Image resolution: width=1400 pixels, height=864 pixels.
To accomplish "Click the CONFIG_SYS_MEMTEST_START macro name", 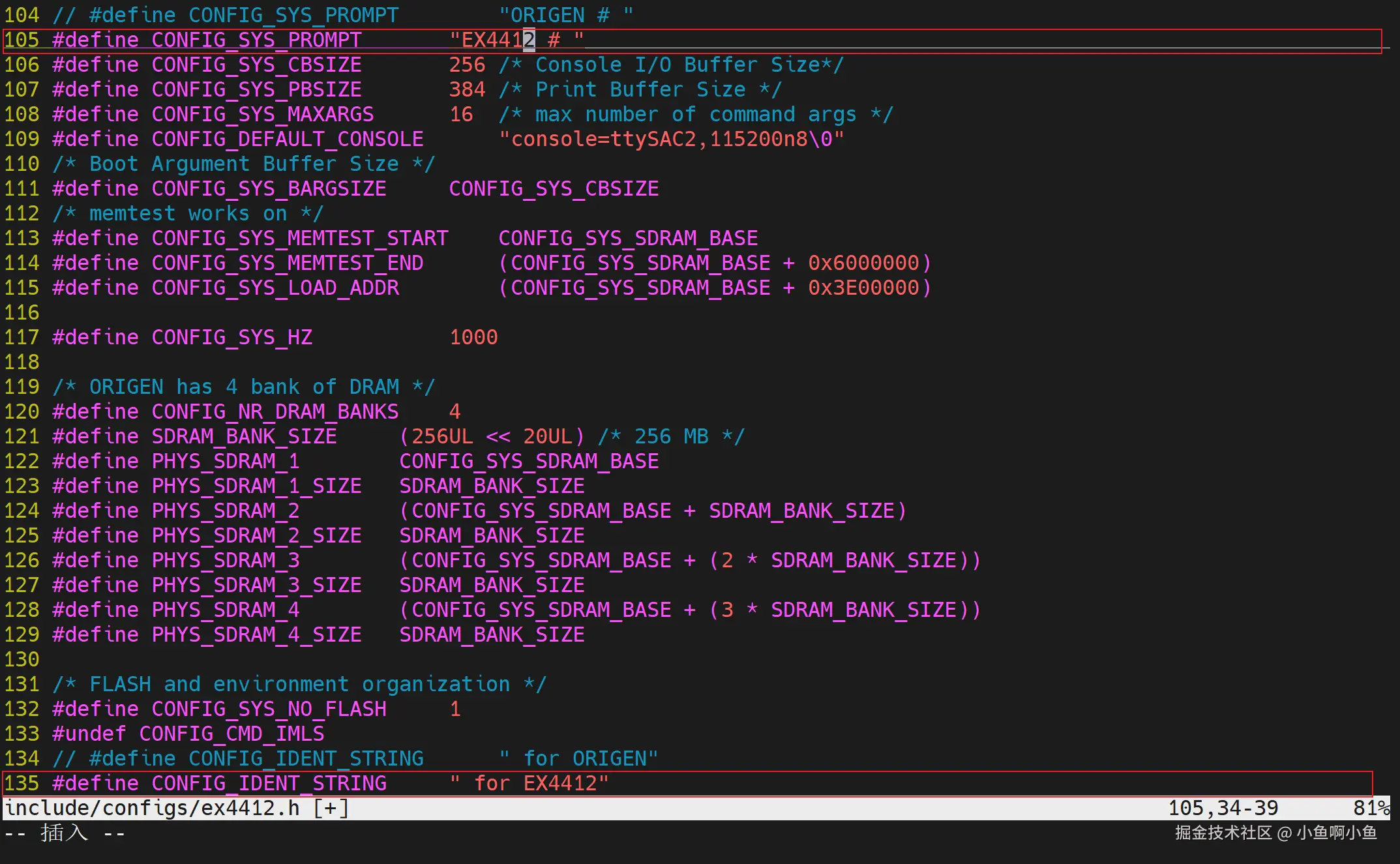I will (299, 238).
